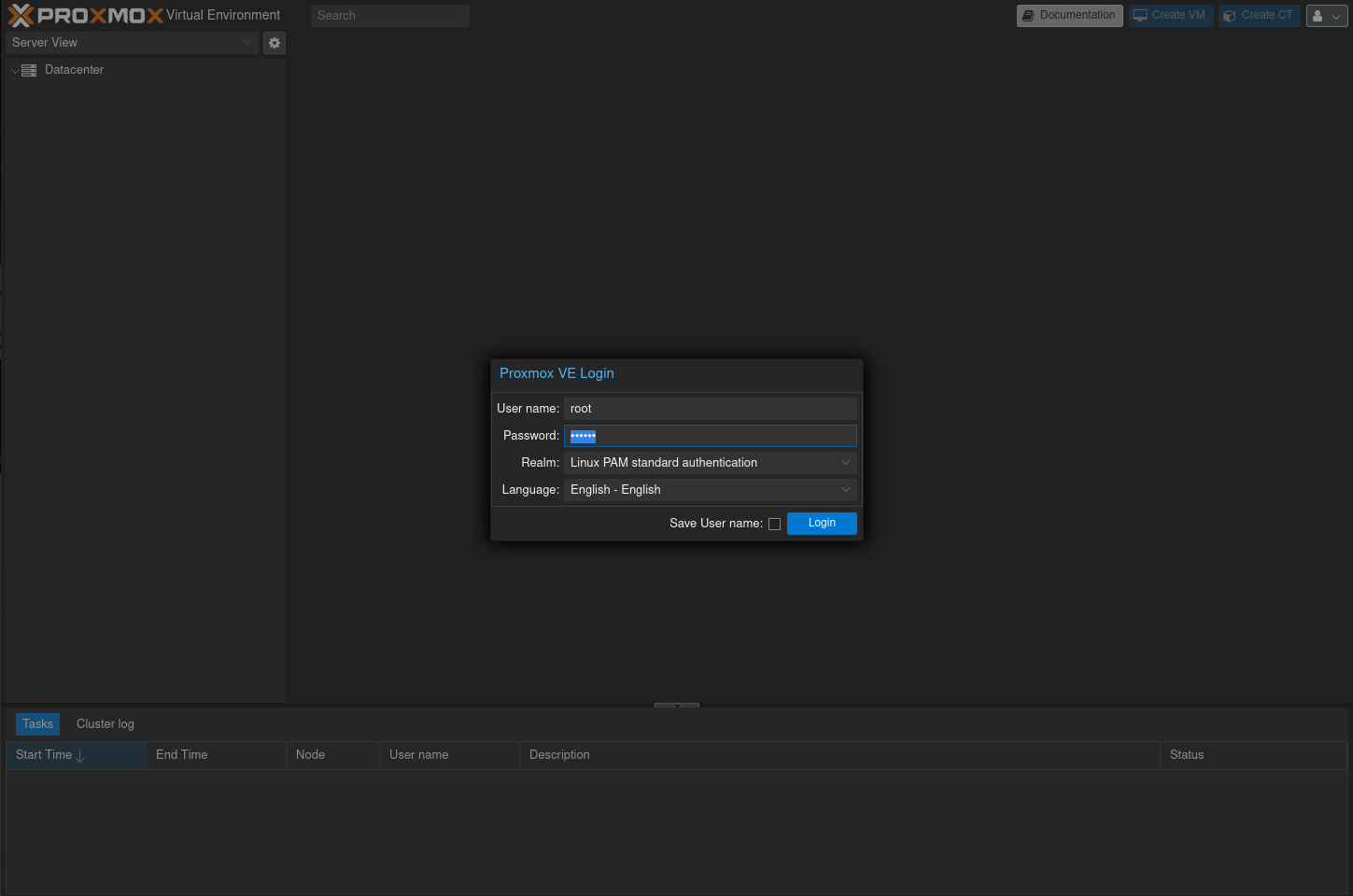Switch to the Cluster log tab
The width and height of the screenshot is (1353, 896).
pyautogui.click(x=106, y=724)
